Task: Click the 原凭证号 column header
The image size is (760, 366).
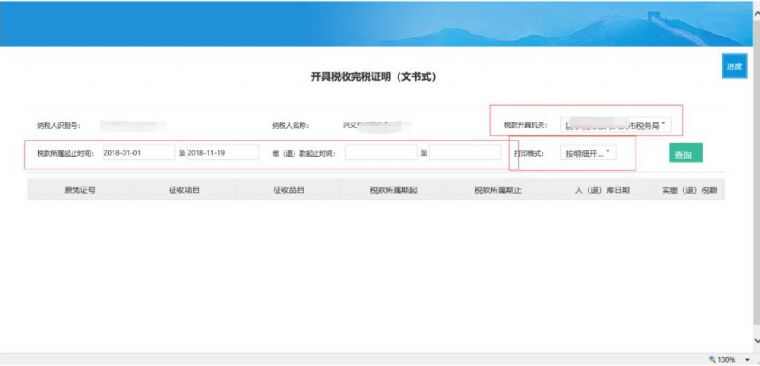Action: click(80, 190)
